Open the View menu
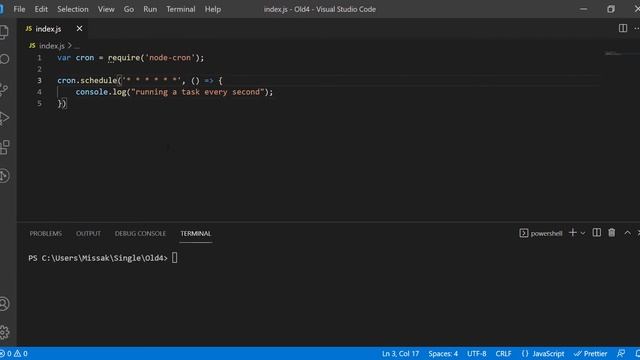 click(106, 9)
